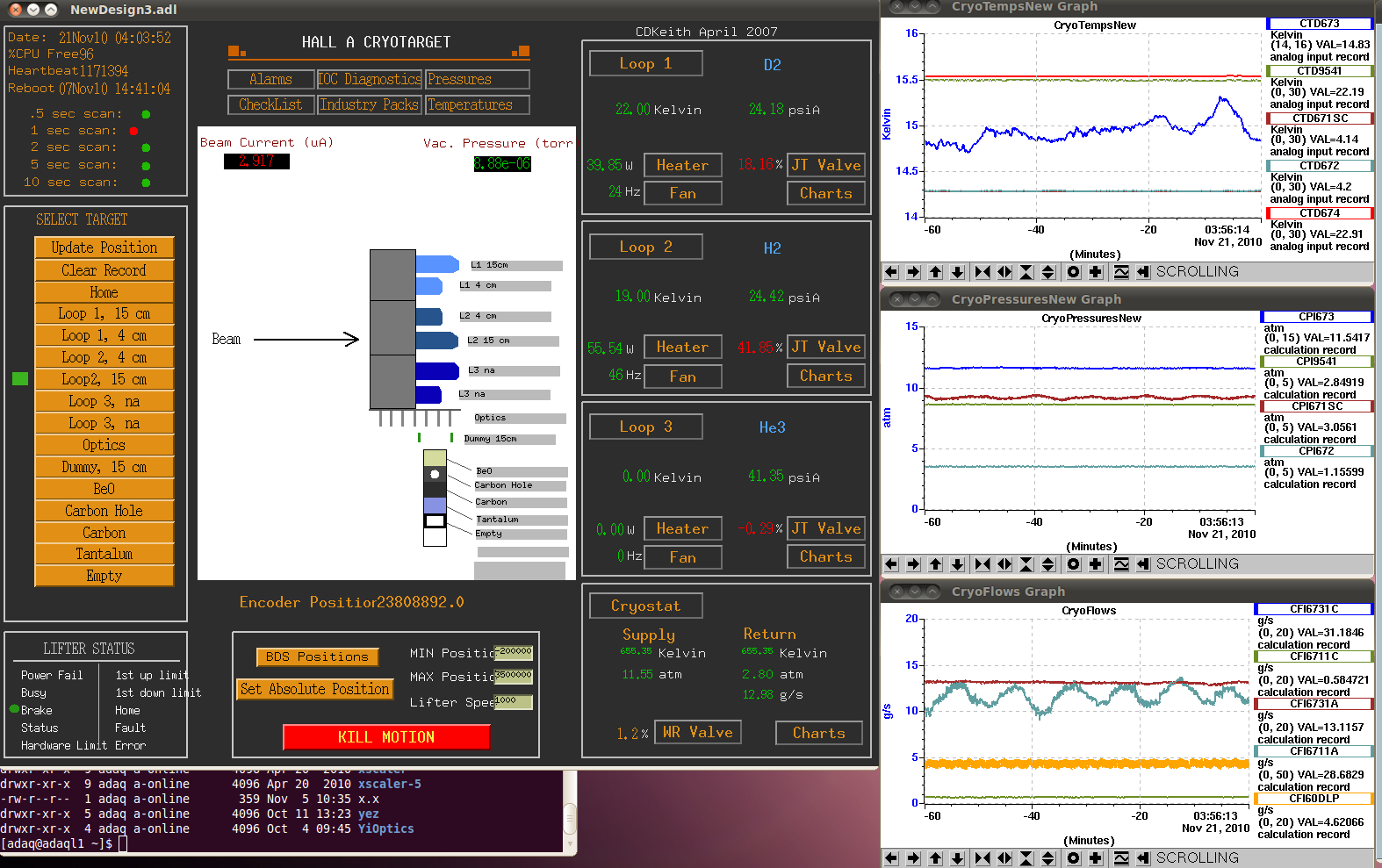Zoom out vertically on CryoTempsNew Graph
1382x868 pixels.
pos(1048,272)
